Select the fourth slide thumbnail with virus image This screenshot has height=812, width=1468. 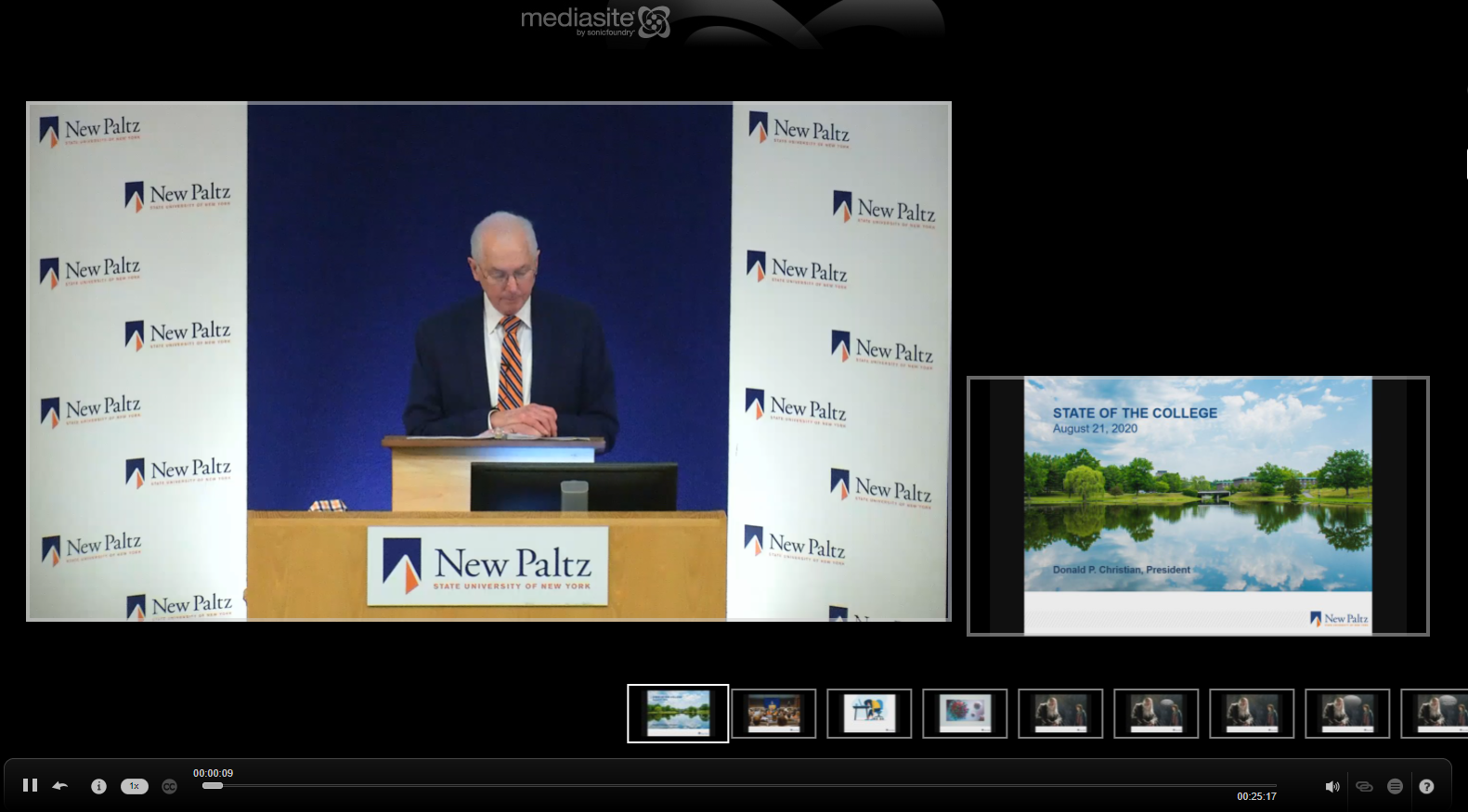pos(965,714)
